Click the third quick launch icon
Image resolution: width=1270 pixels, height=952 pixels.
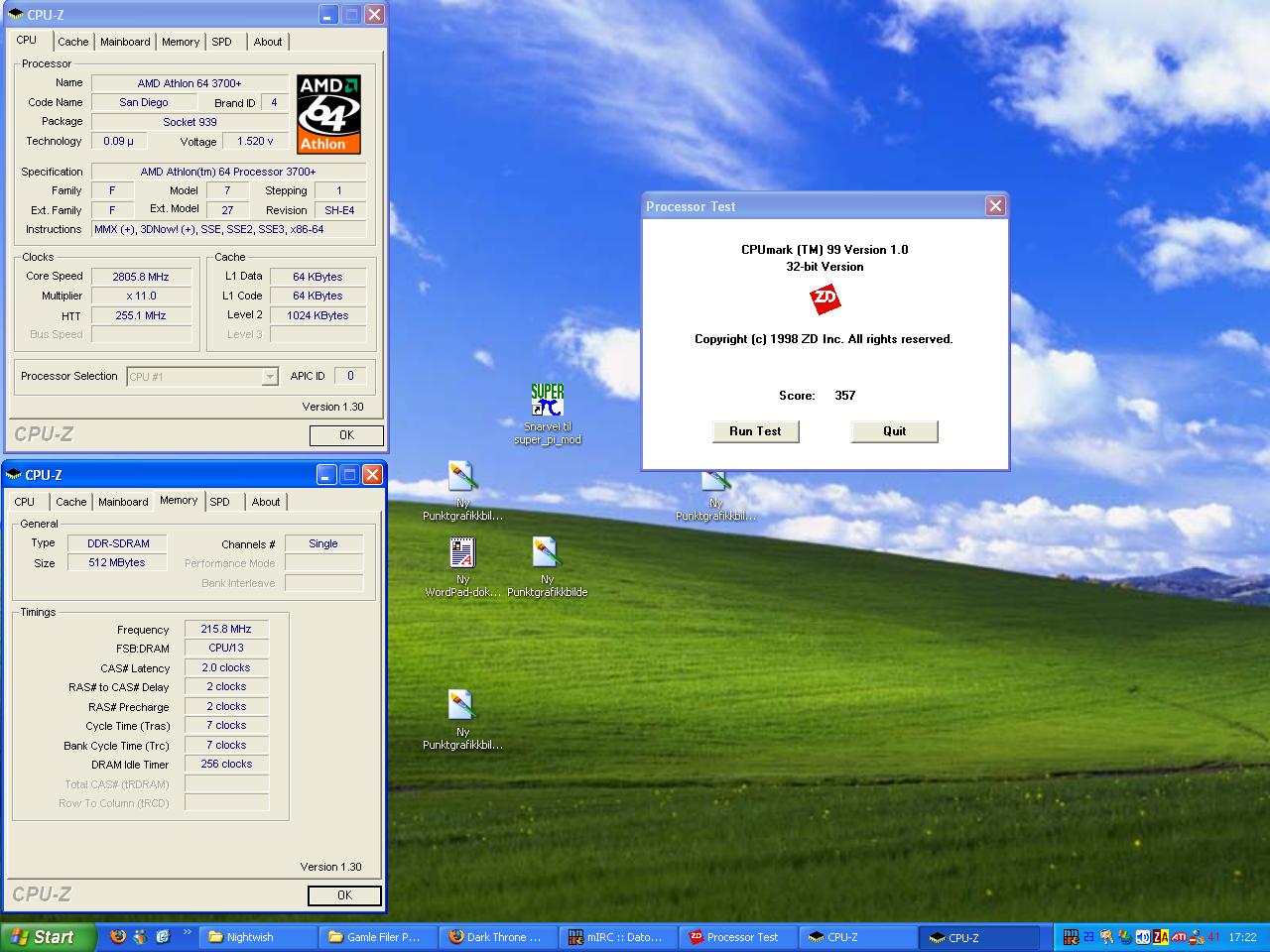click(162, 936)
